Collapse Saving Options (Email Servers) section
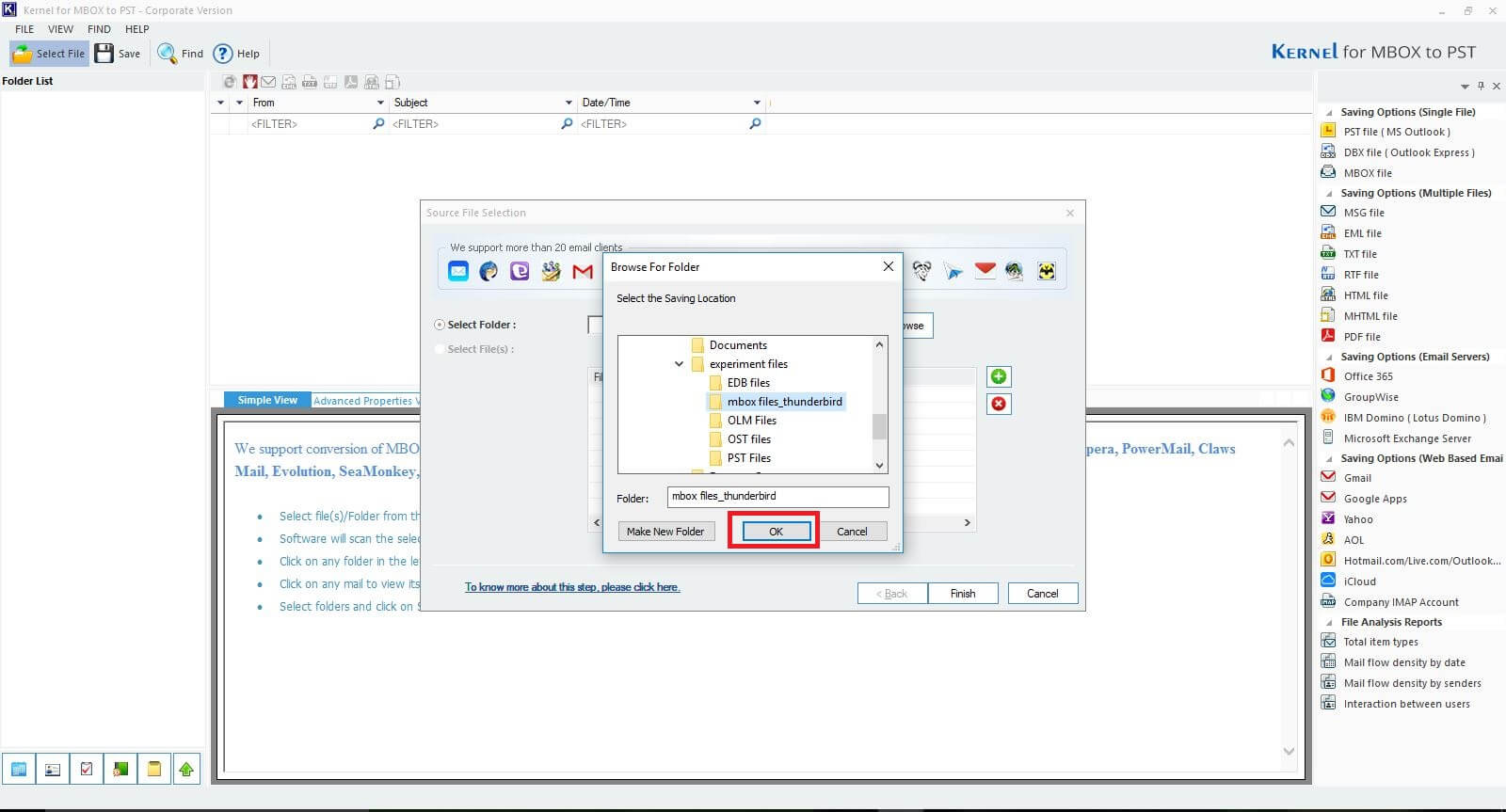 click(x=1329, y=358)
